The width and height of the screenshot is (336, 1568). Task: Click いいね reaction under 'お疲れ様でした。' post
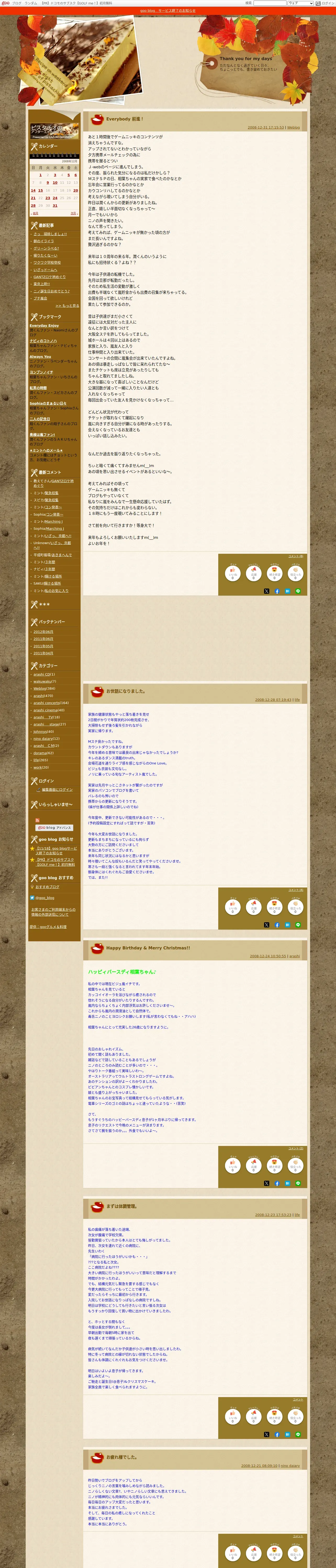point(232,1553)
